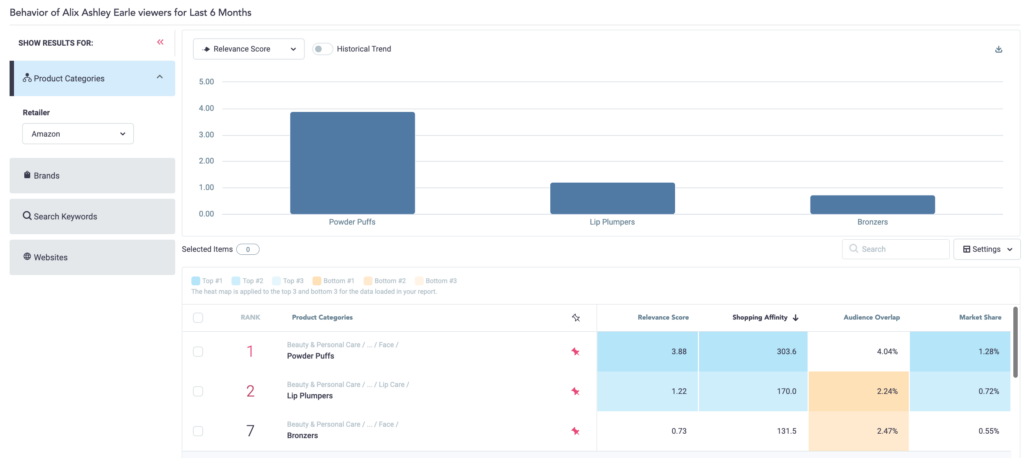Check the Powder Puffs row checkbox
The width and height of the screenshot is (1024, 458).
point(198,351)
